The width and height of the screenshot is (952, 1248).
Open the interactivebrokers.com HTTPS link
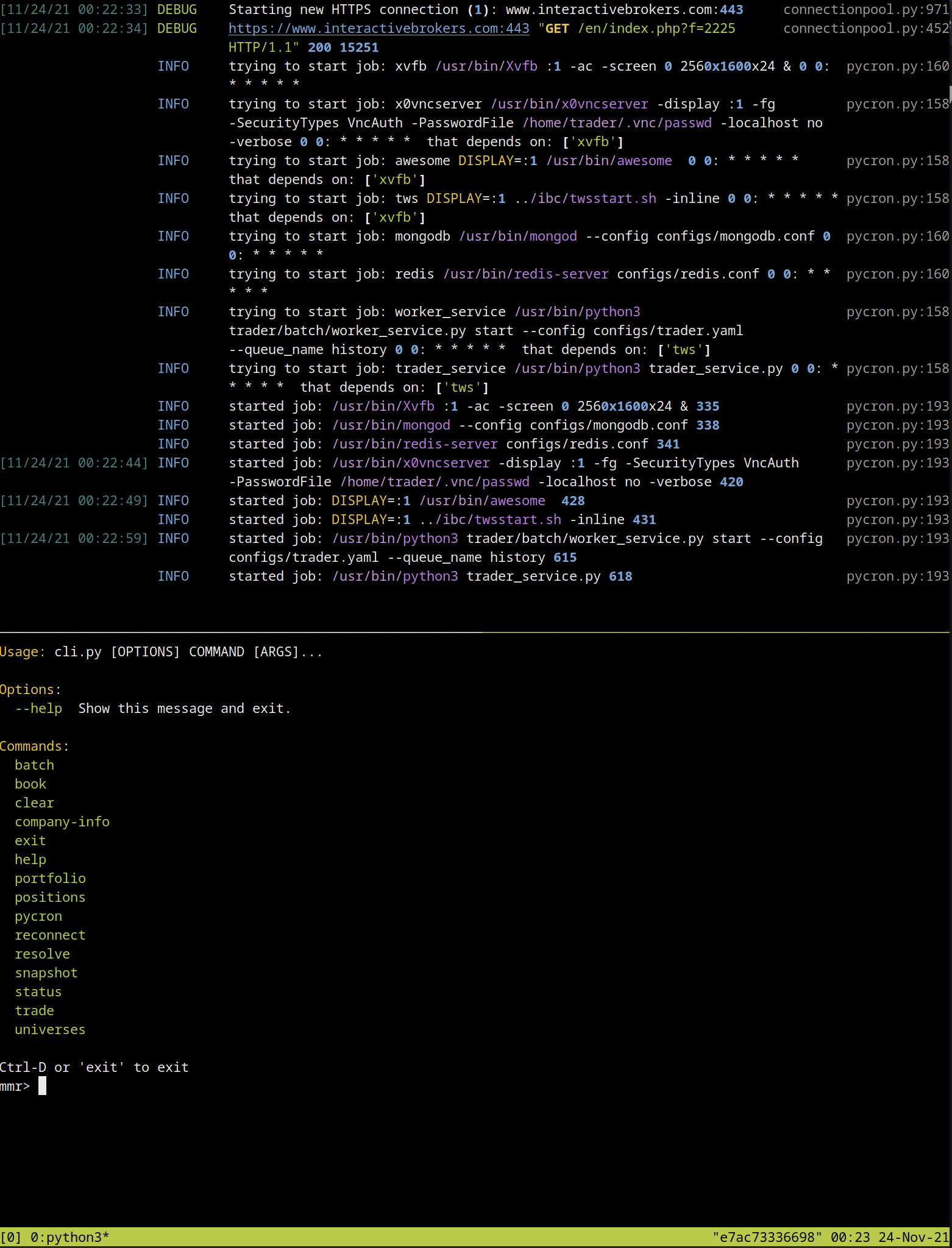378,29
